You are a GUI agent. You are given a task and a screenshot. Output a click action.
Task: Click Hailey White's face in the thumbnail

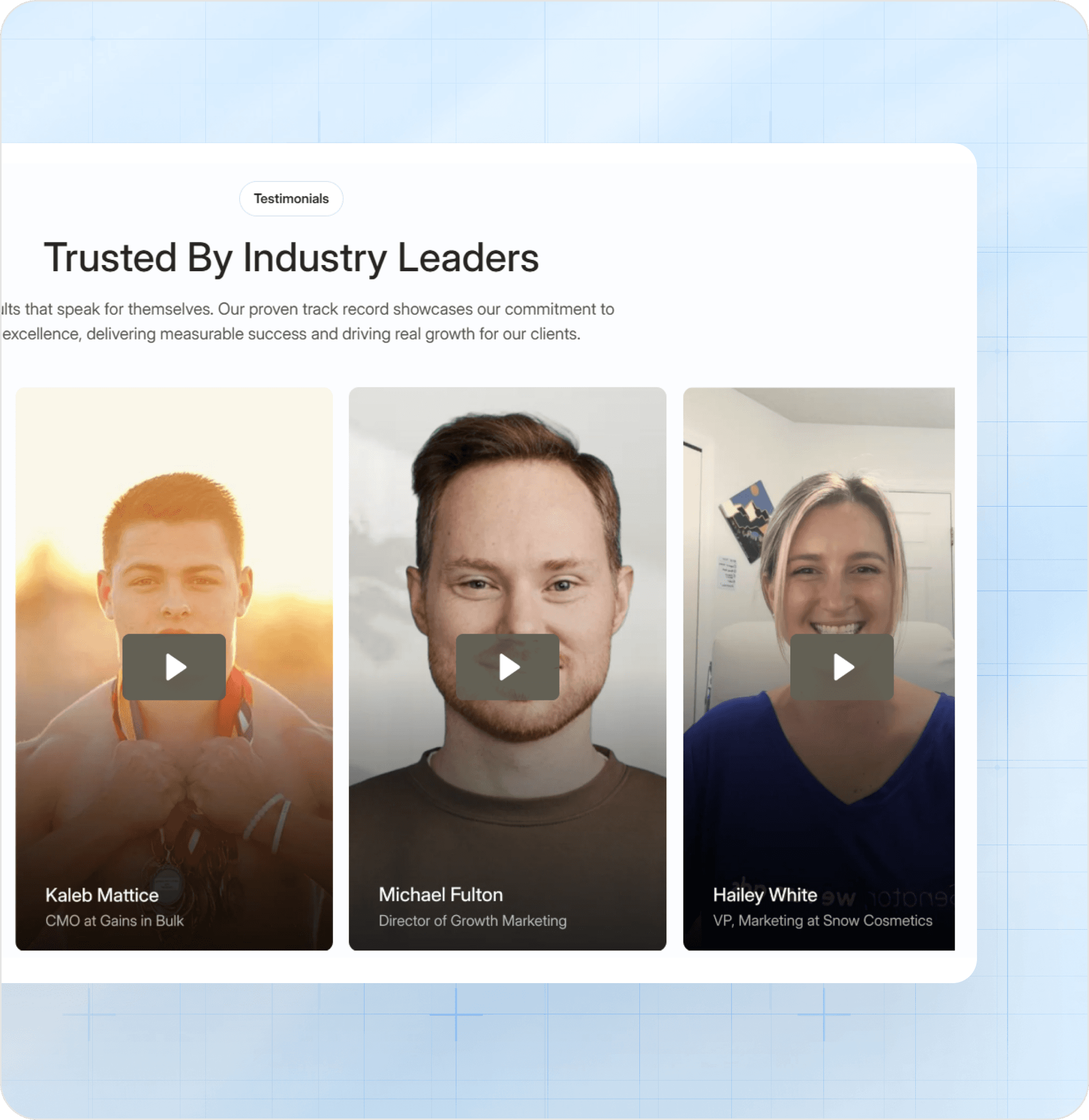click(x=835, y=578)
